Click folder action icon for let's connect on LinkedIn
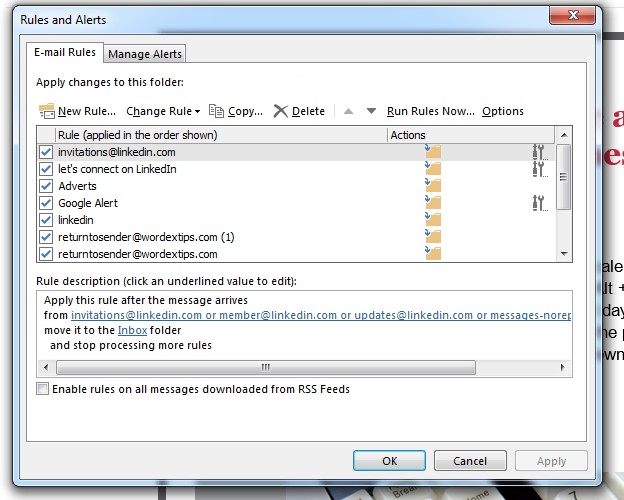The width and height of the screenshot is (624, 500). (433, 168)
